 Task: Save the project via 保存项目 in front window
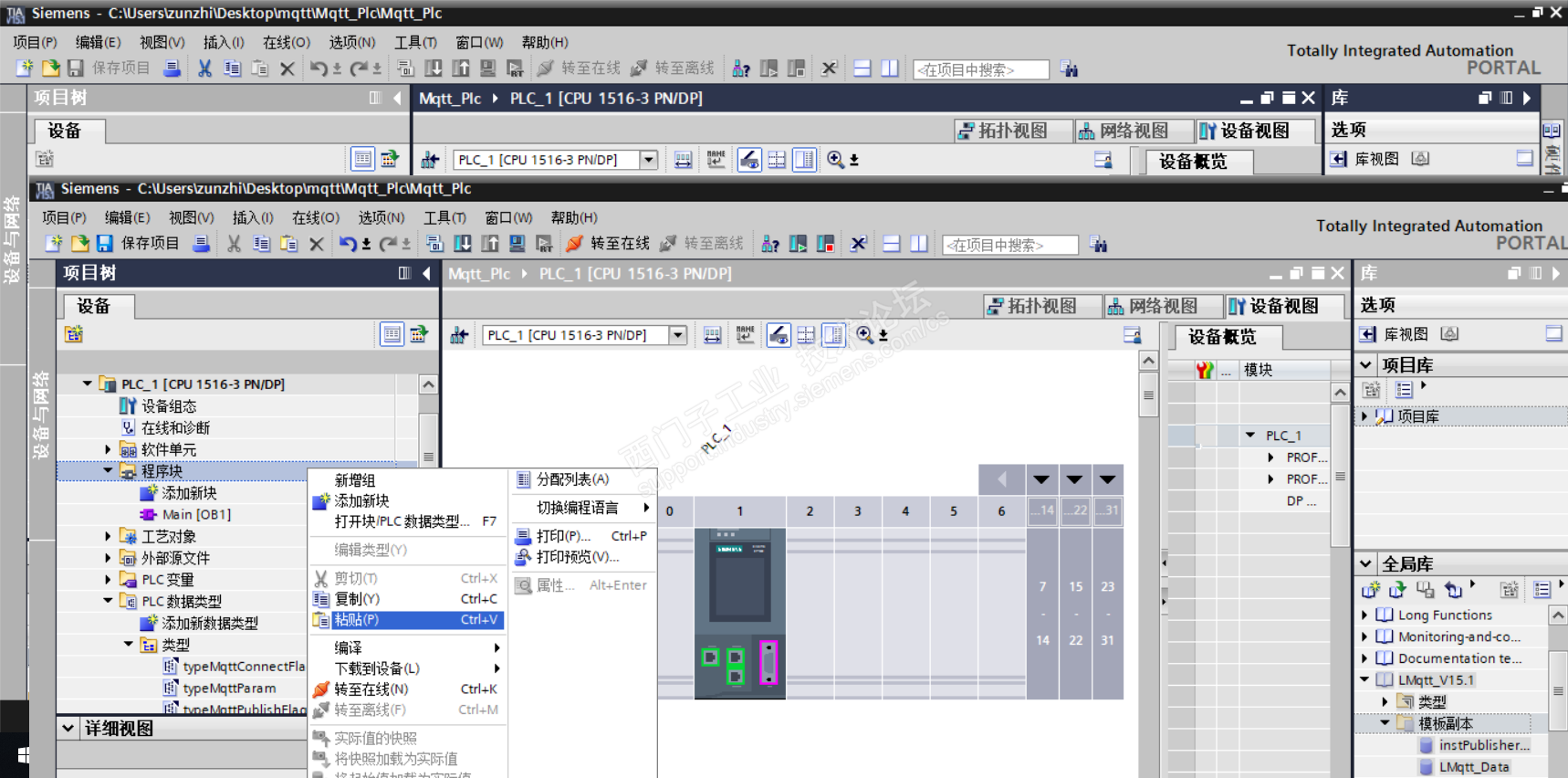tap(139, 244)
